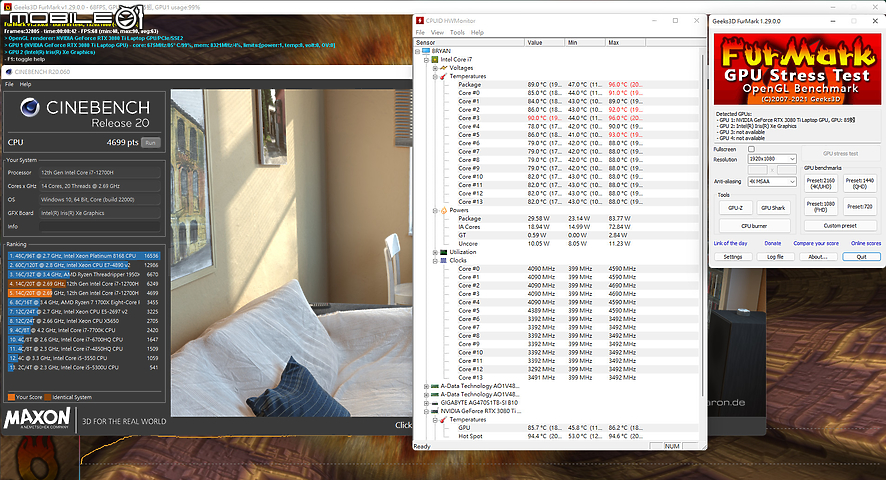
Task: Launch GPU-Z from FurMark tools
Action: click(x=735, y=208)
